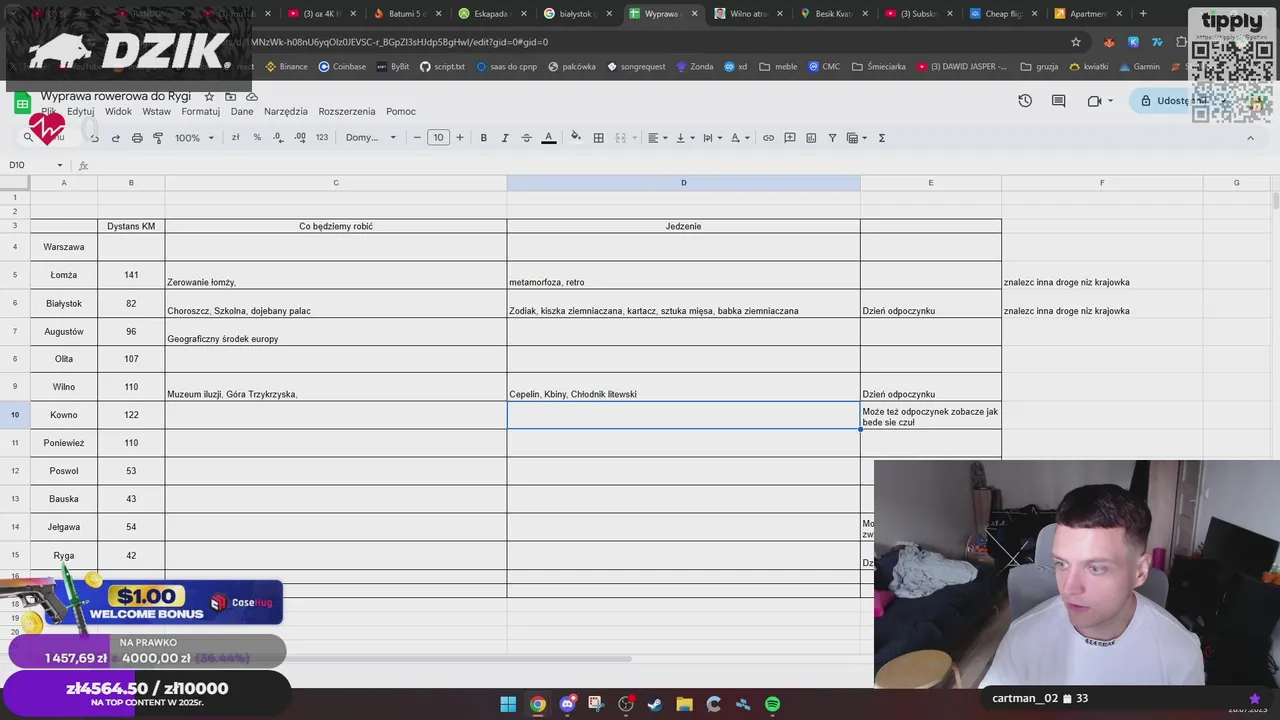The image size is (1280, 720).
Task: Open the songrequest bookmark
Action: coord(636,67)
